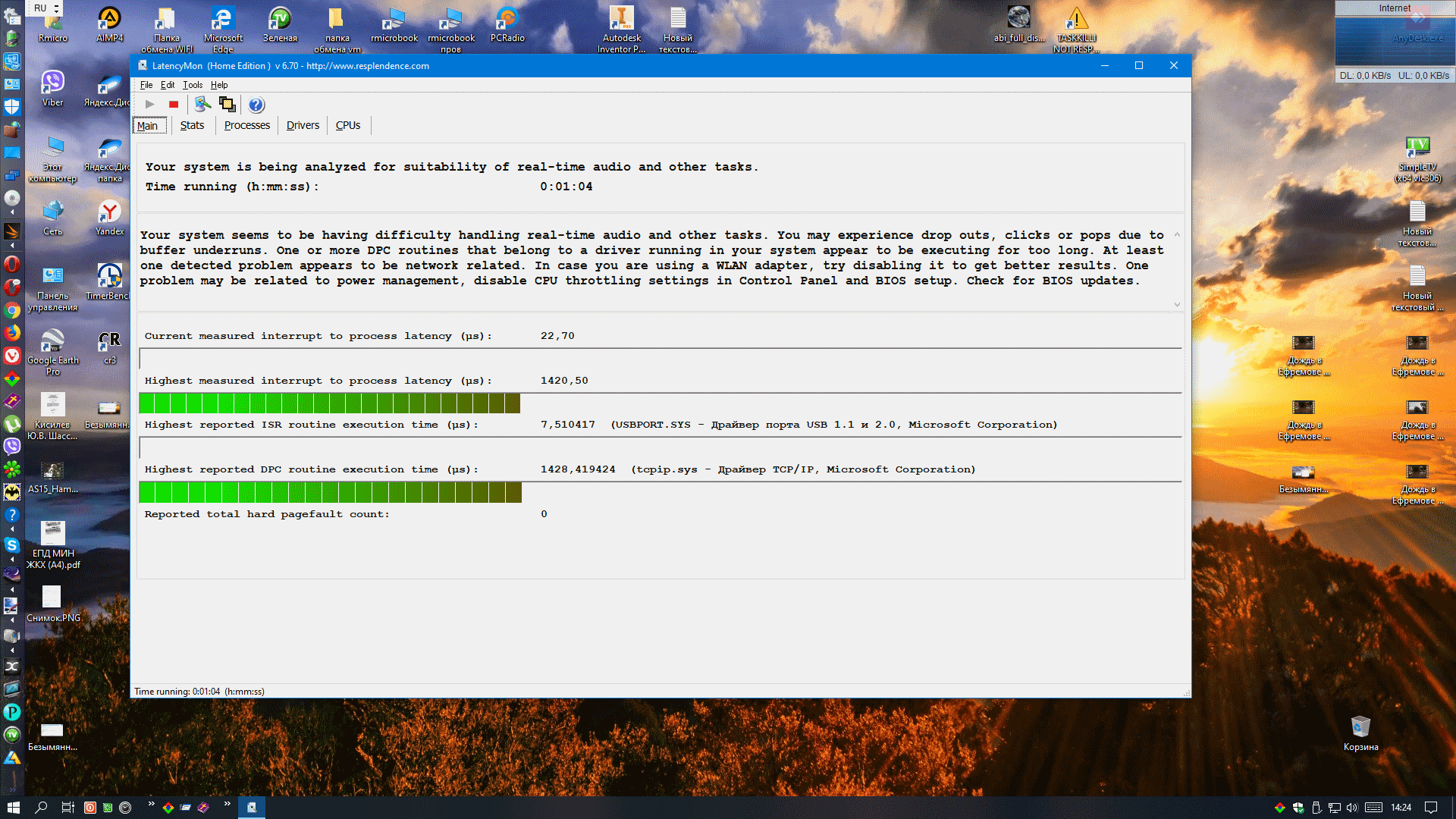
Task: Switch to the Processes tab
Action: click(246, 126)
